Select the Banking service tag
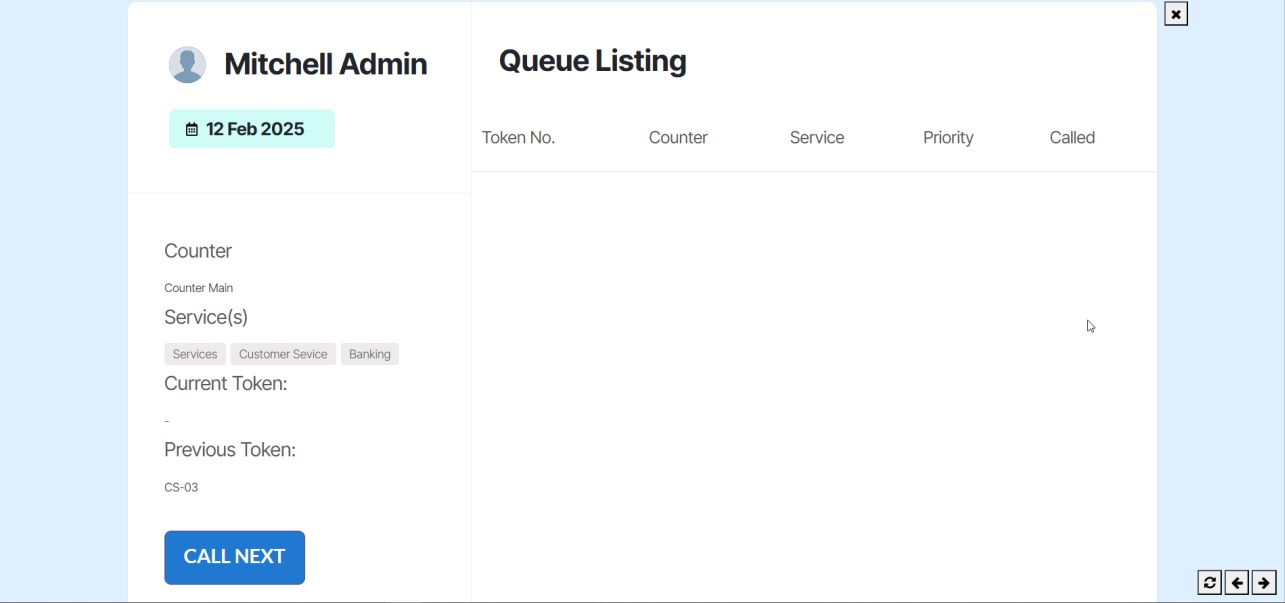 (370, 354)
